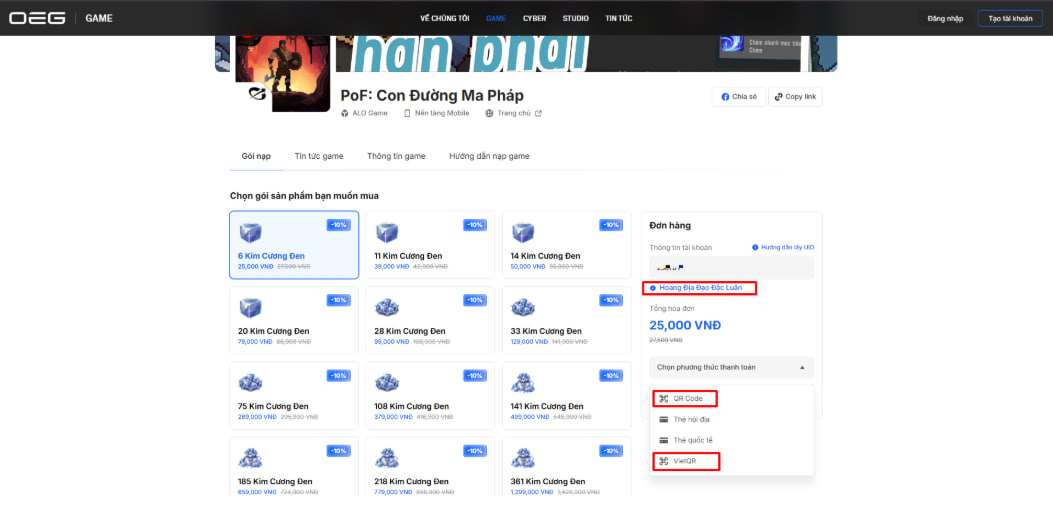The height and width of the screenshot is (511, 1053).
Task: Choose Thẻ quốc tế payment option
Action: click(731, 440)
